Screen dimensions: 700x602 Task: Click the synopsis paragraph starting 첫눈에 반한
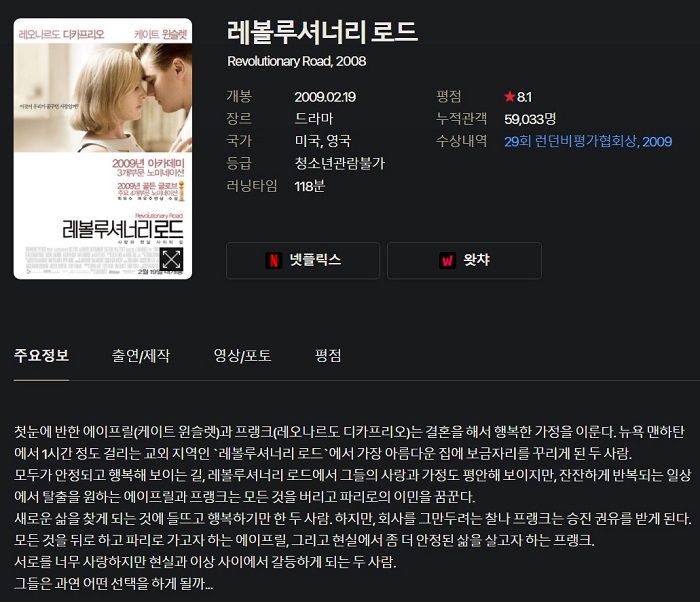(353, 507)
